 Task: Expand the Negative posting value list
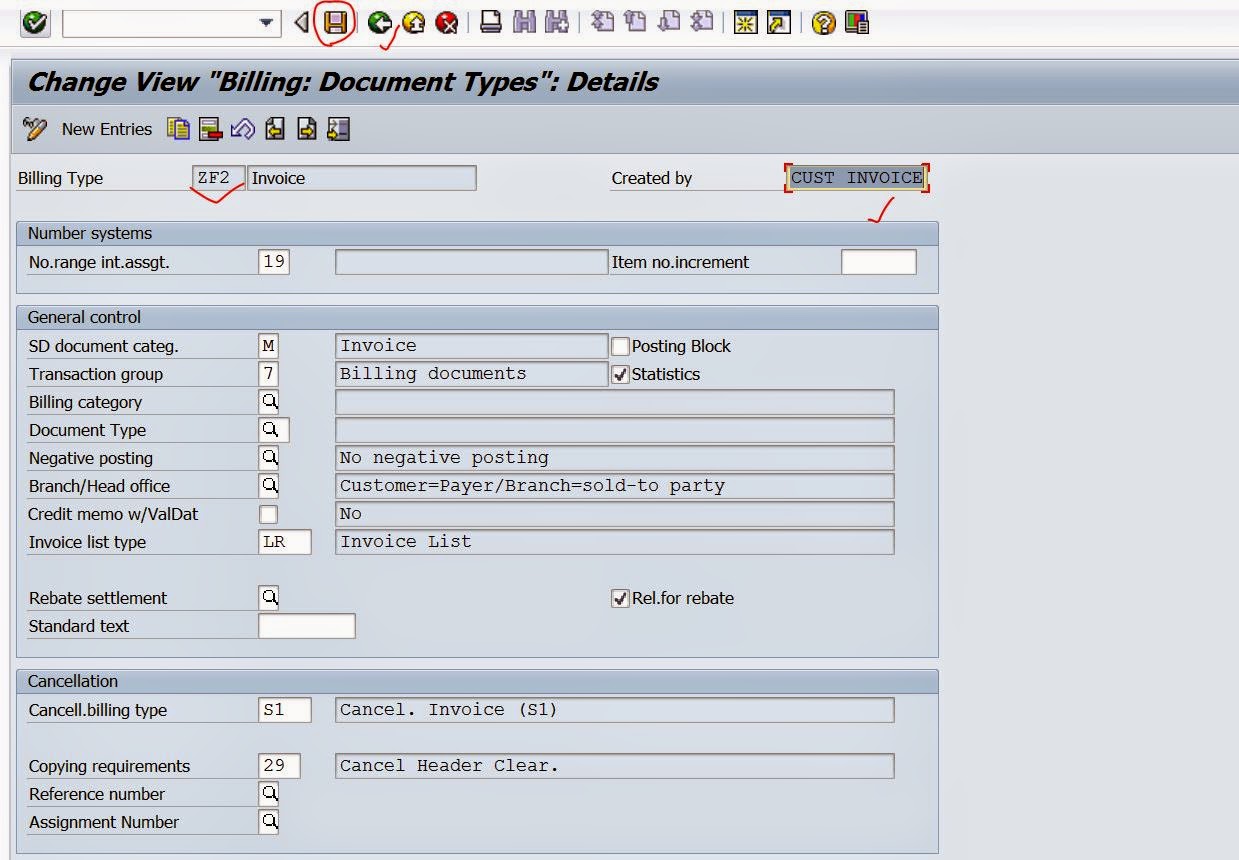pos(269,458)
